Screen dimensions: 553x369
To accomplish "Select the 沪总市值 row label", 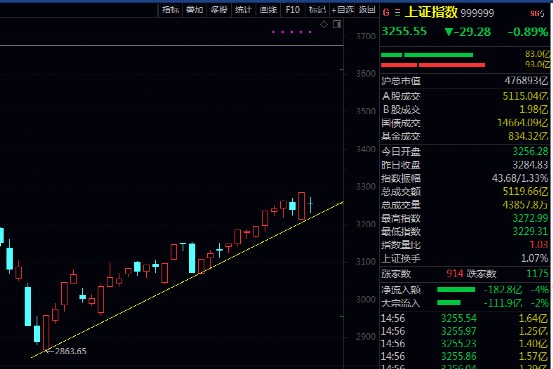I will (401, 81).
